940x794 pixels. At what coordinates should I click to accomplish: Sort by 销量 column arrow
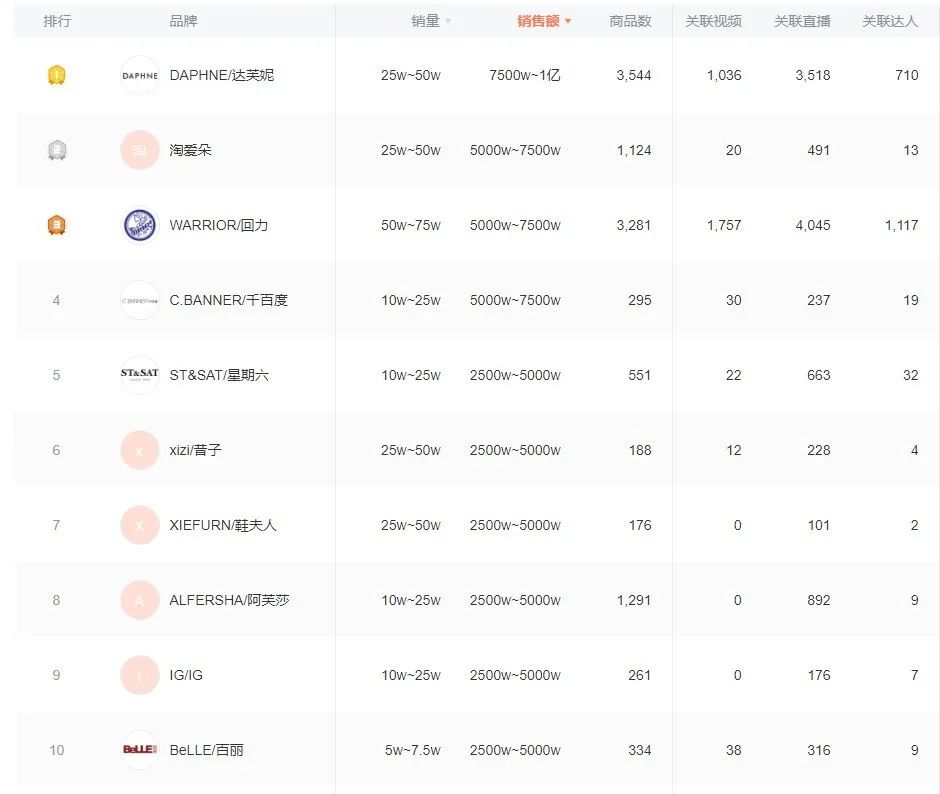pyautogui.click(x=448, y=22)
